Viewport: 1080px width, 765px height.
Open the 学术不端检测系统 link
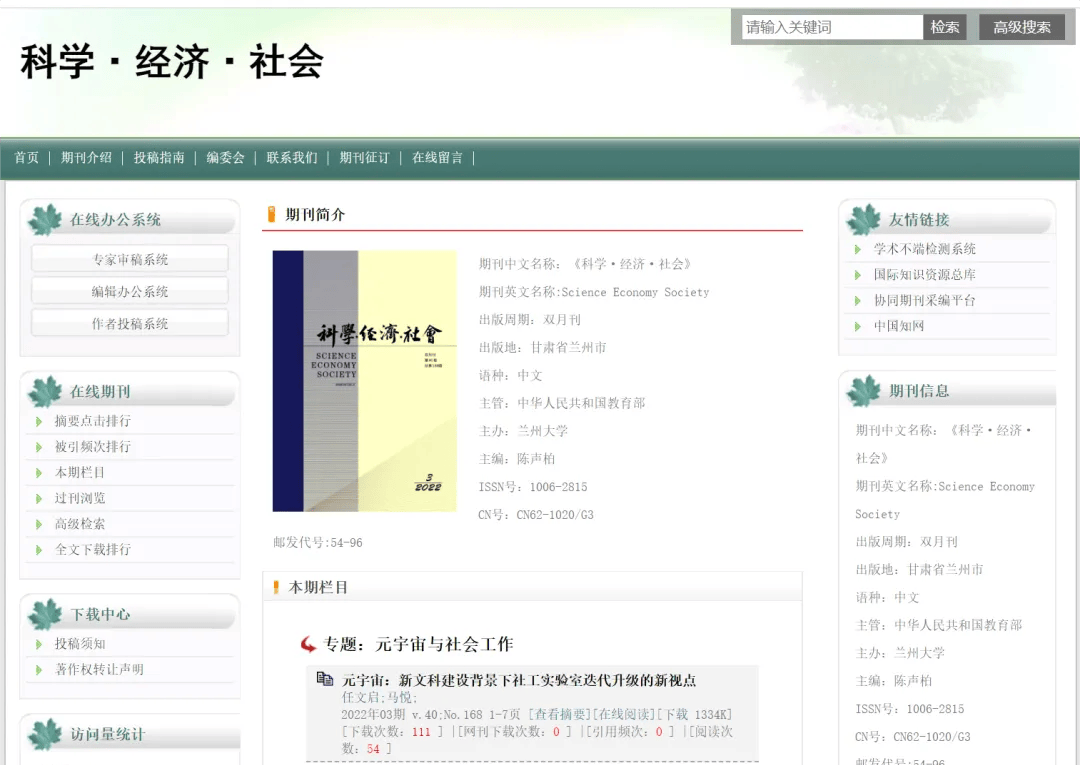coord(924,249)
